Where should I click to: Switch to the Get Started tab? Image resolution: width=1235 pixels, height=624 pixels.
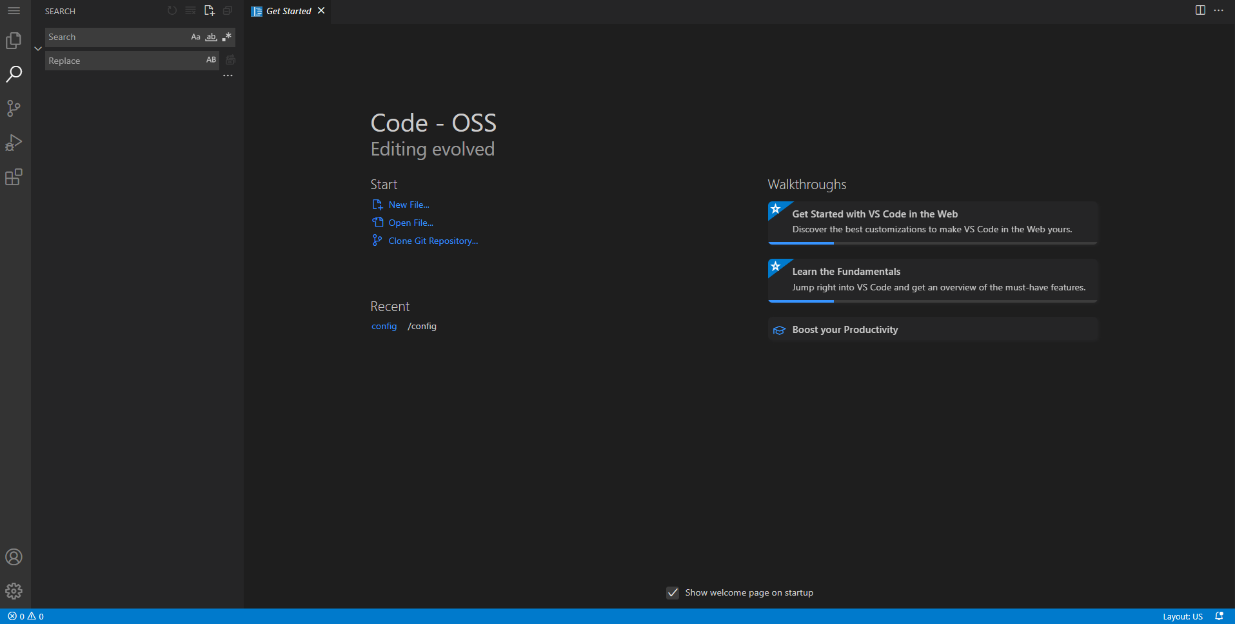pos(289,11)
